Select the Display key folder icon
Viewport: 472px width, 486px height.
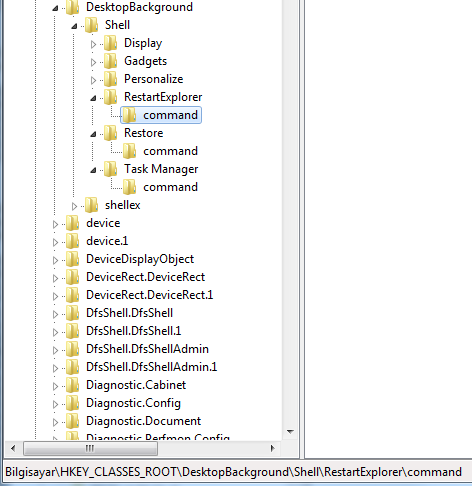[x=110, y=43]
